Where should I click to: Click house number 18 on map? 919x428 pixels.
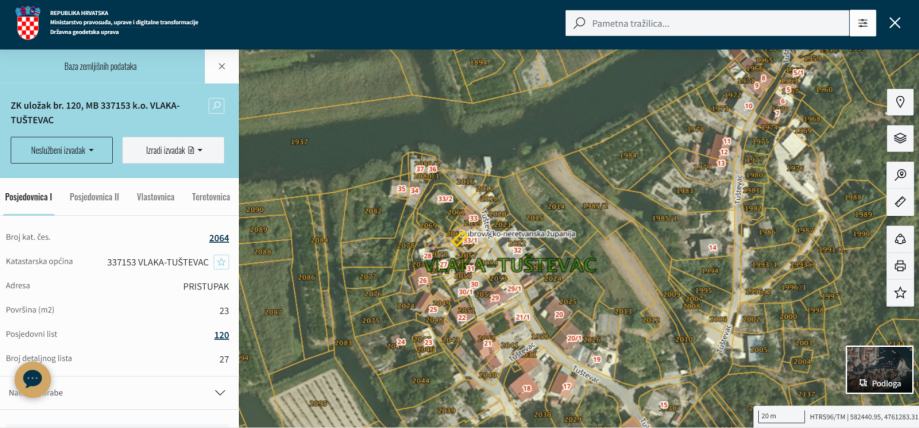pyautogui.click(x=526, y=388)
